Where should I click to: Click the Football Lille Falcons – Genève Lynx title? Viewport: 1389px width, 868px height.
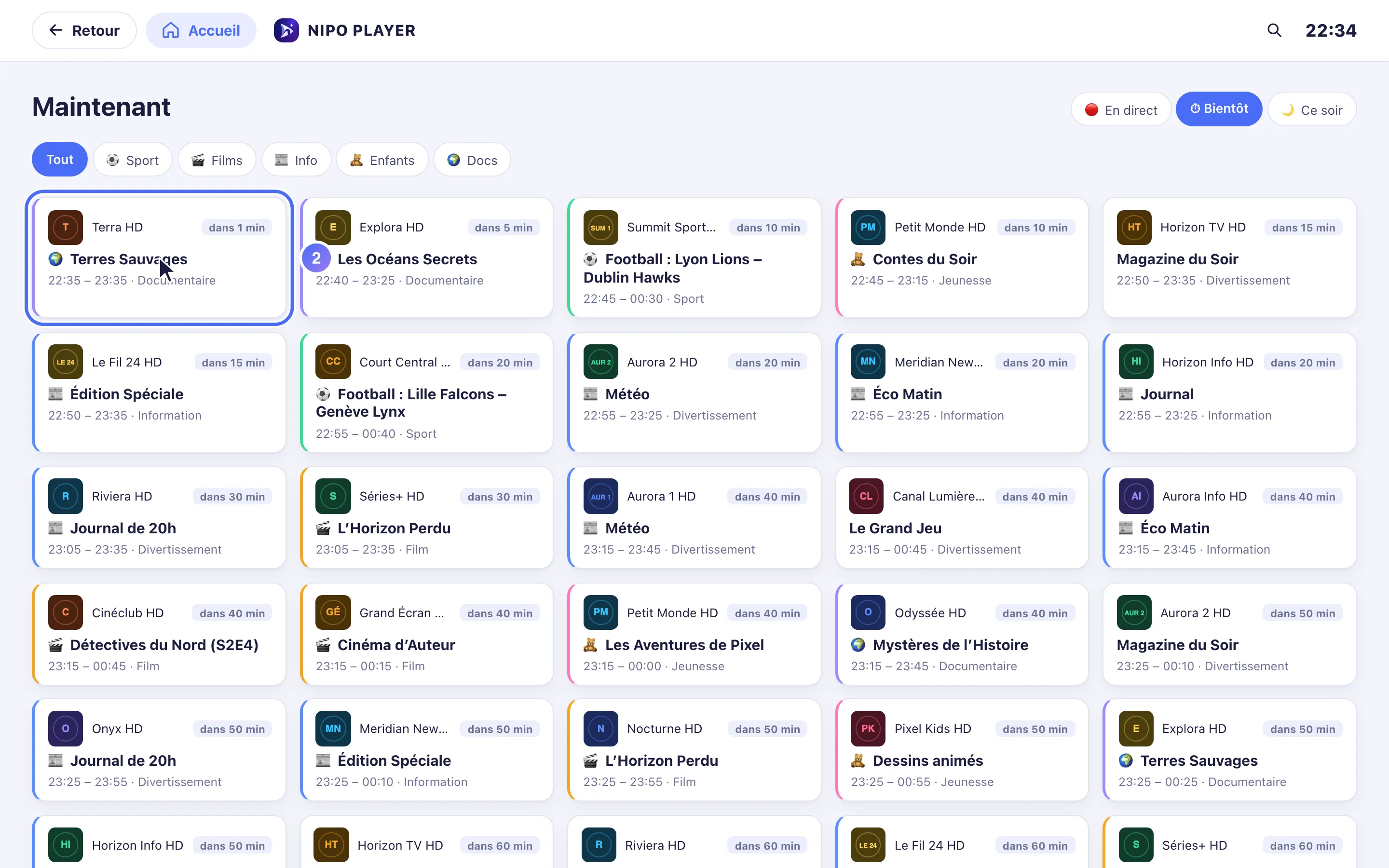411,403
